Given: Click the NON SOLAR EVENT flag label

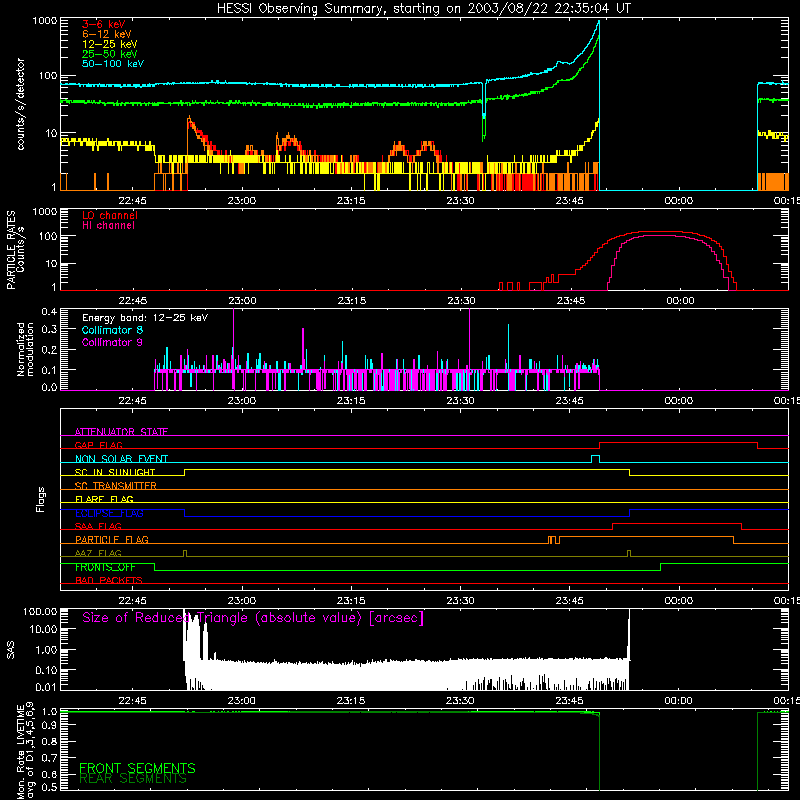Looking at the screenshot, I should tap(121, 459).
